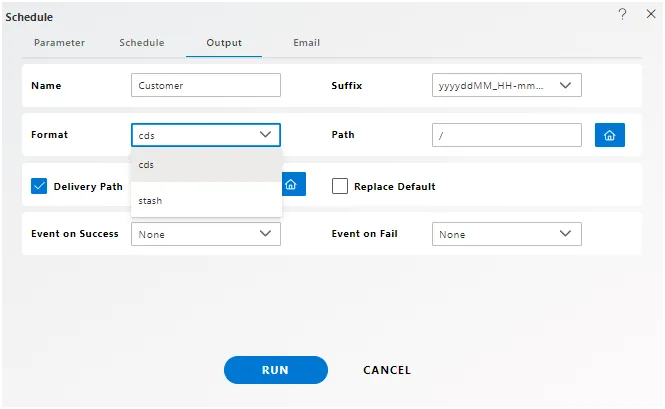Open the Suffix dropdown
The width and height of the screenshot is (665, 409).
(x=565, y=85)
